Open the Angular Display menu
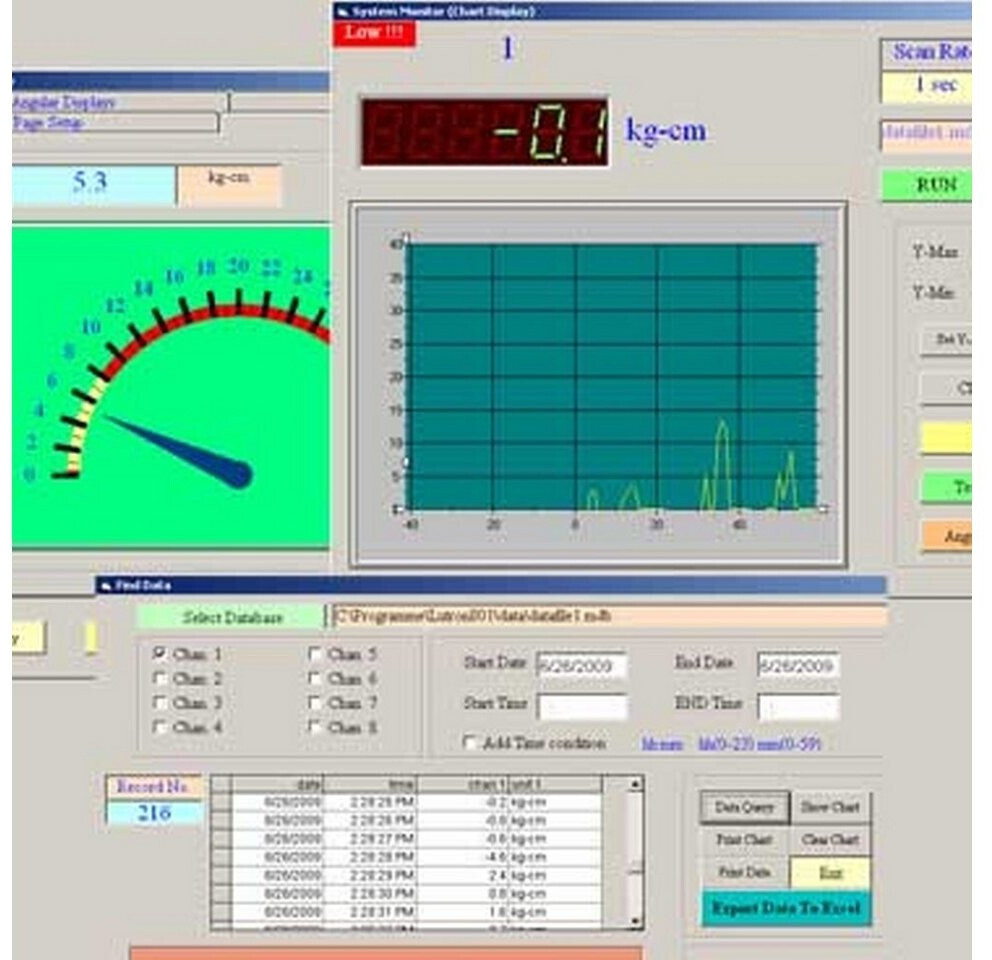This screenshot has height=960, width=992. pos(63,102)
